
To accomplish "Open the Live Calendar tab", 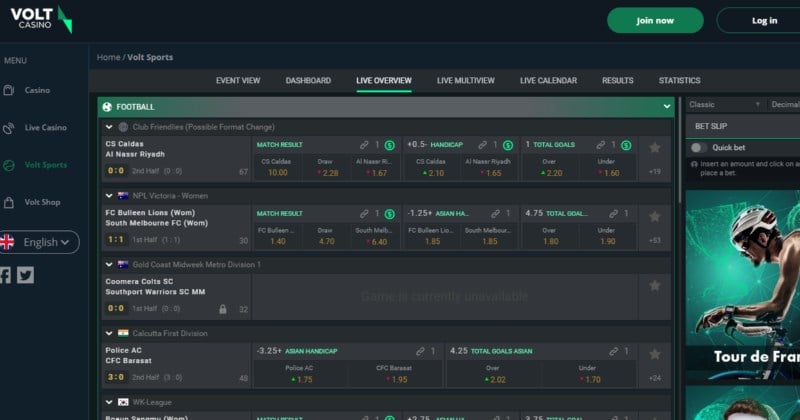I will coord(548,81).
